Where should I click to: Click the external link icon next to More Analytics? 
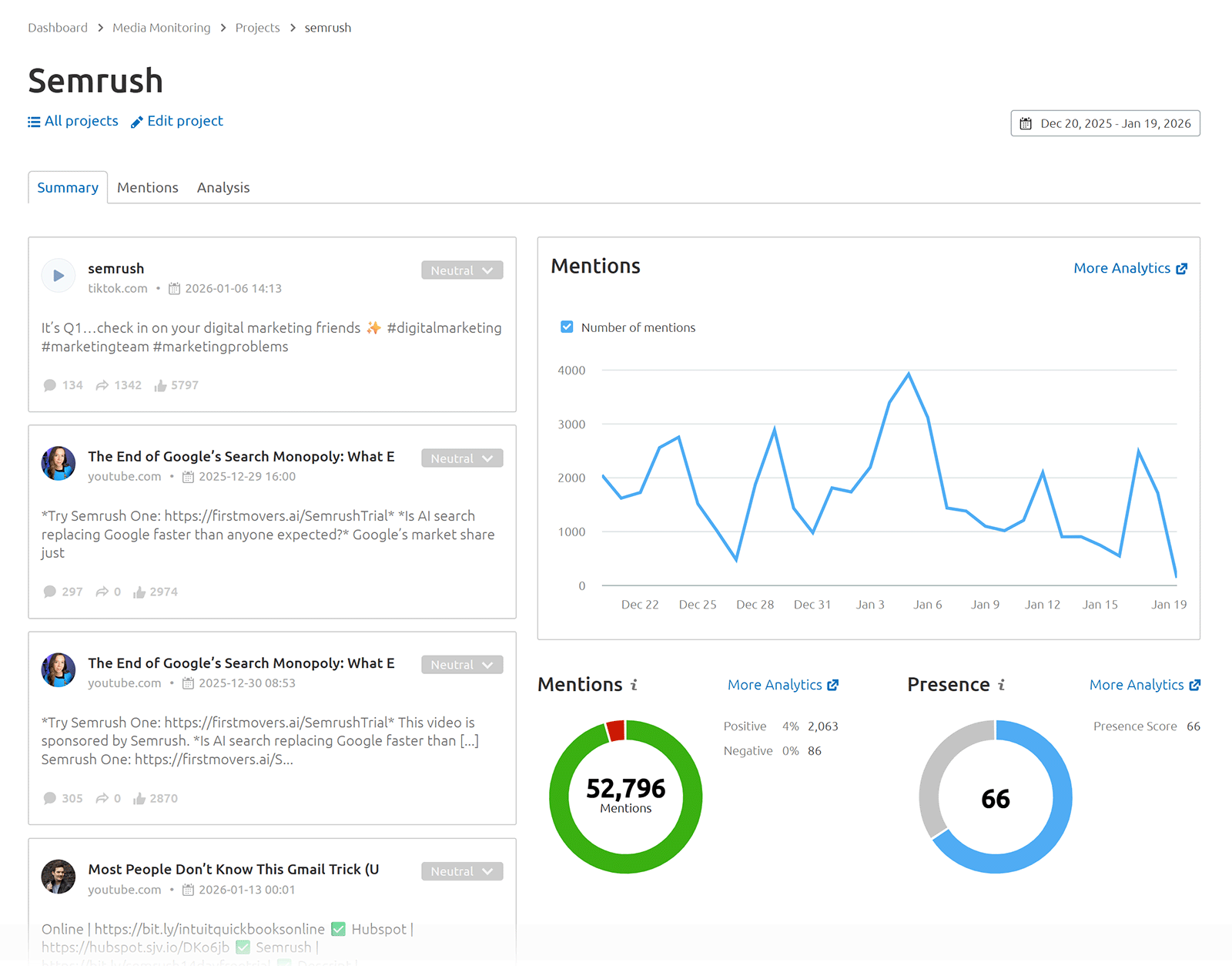tap(1182, 267)
